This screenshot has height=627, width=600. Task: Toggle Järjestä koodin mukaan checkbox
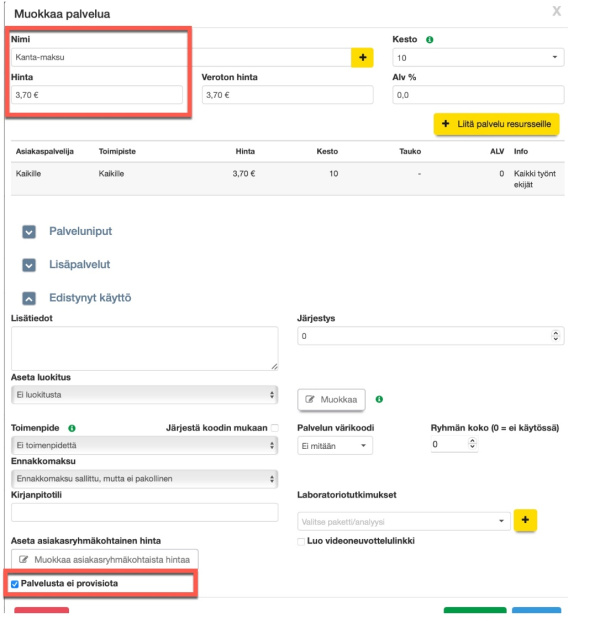click(x=274, y=428)
